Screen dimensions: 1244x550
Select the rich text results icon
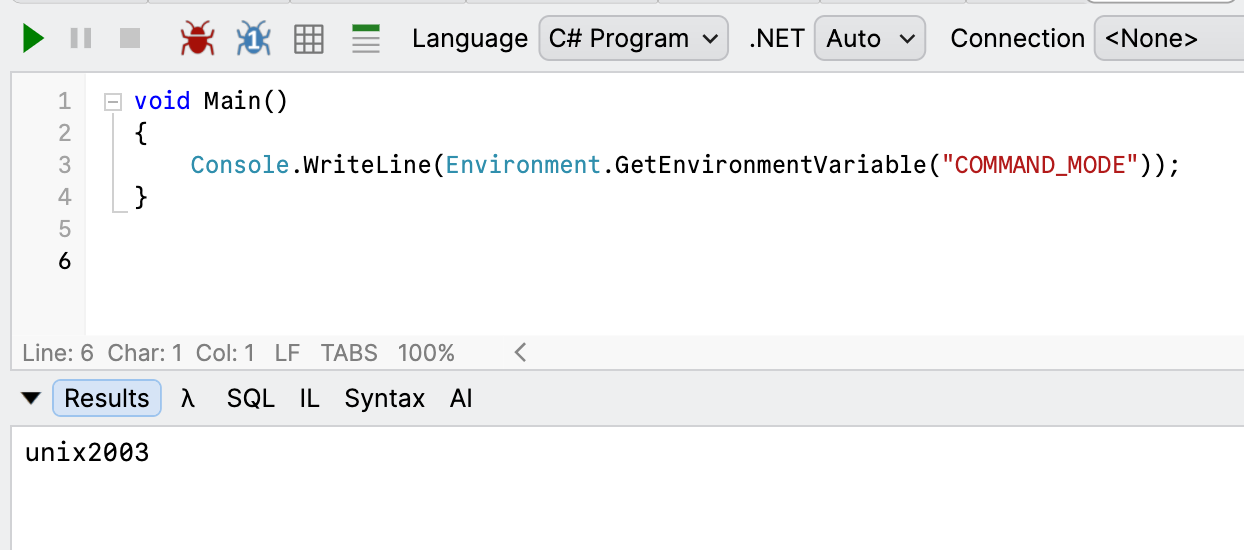[x=366, y=39]
